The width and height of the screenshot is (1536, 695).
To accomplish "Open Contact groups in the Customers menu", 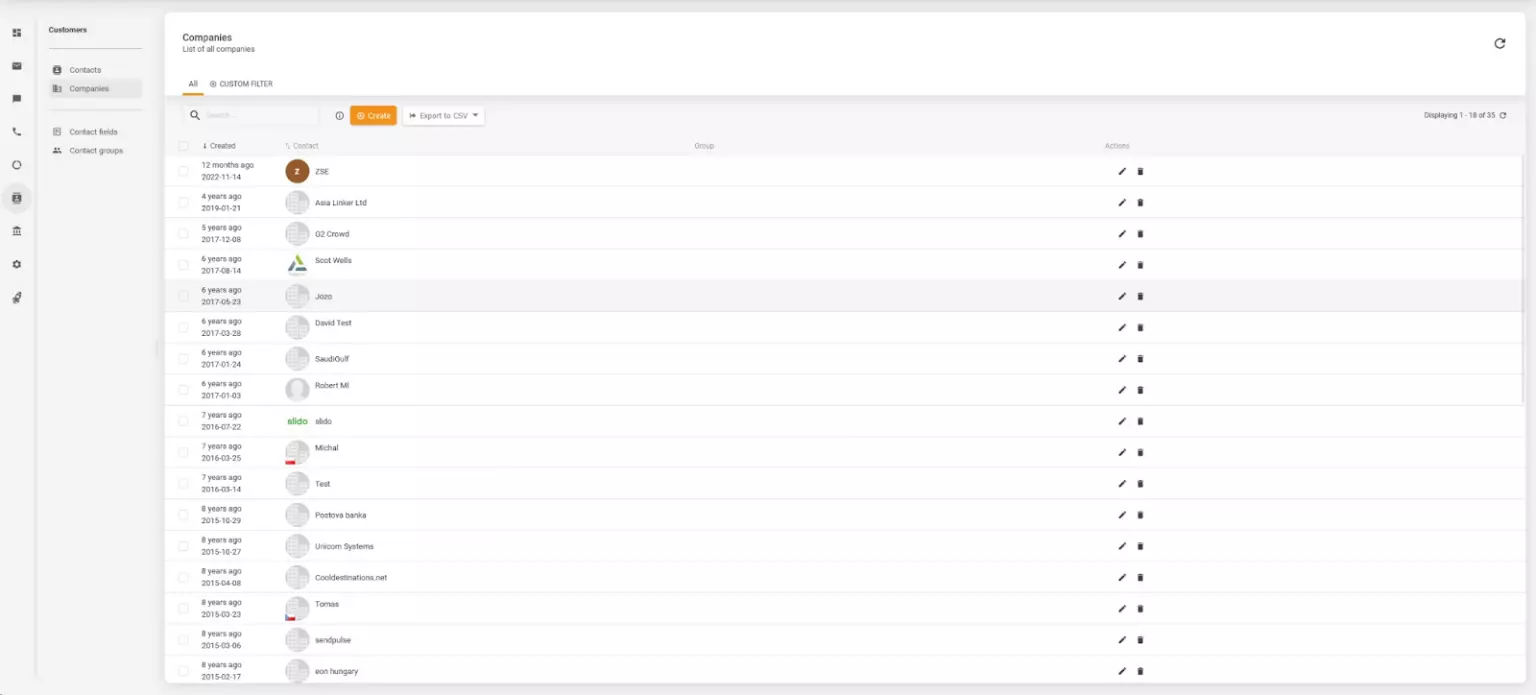I will click(x=95, y=150).
